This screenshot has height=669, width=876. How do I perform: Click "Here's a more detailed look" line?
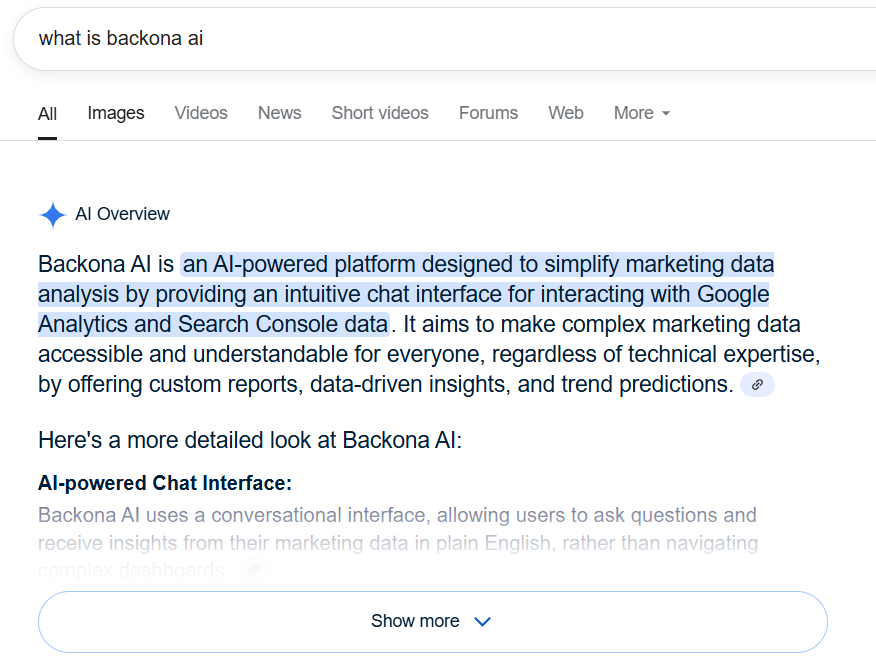click(250, 440)
